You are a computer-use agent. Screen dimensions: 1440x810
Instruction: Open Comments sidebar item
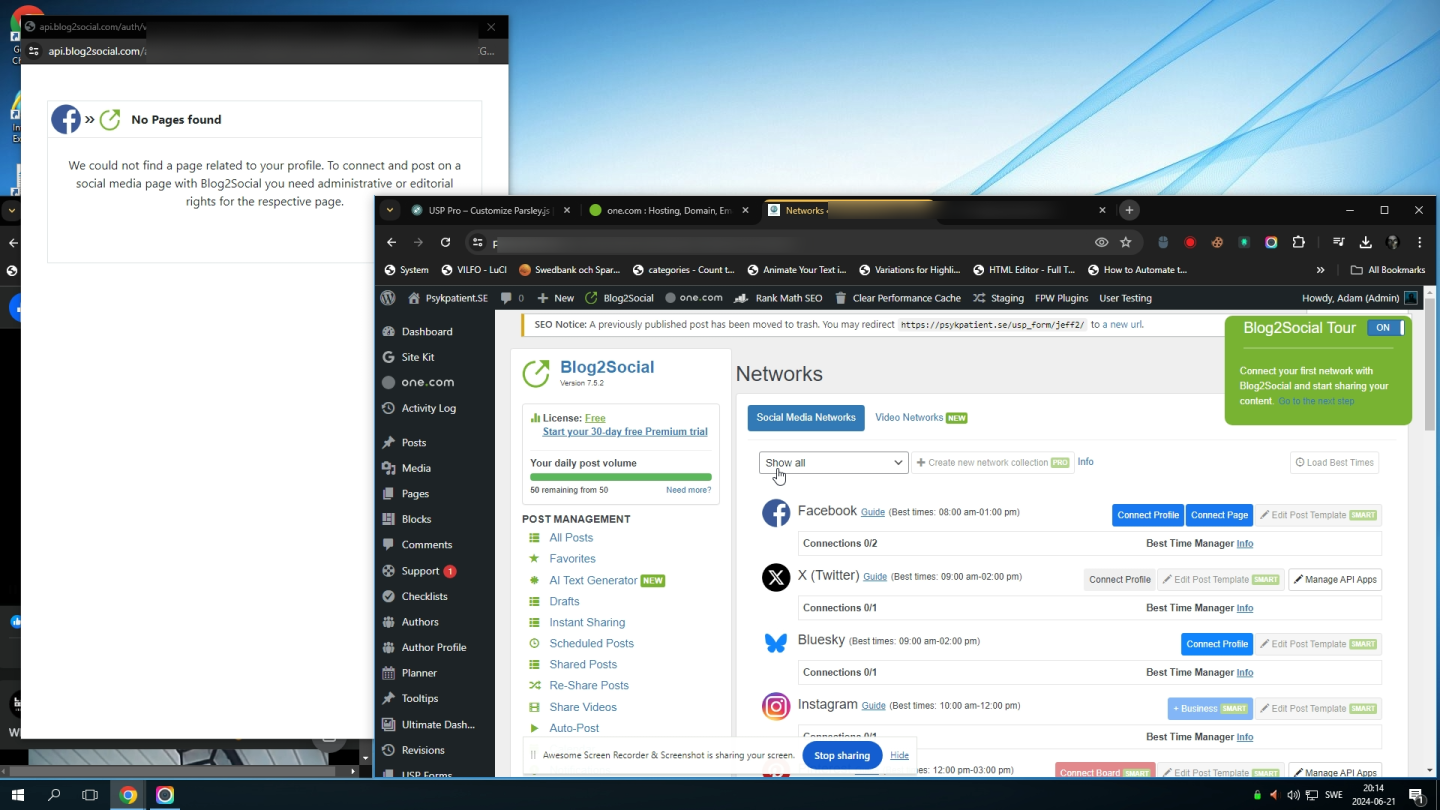pyautogui.click(x=427, y=545)
